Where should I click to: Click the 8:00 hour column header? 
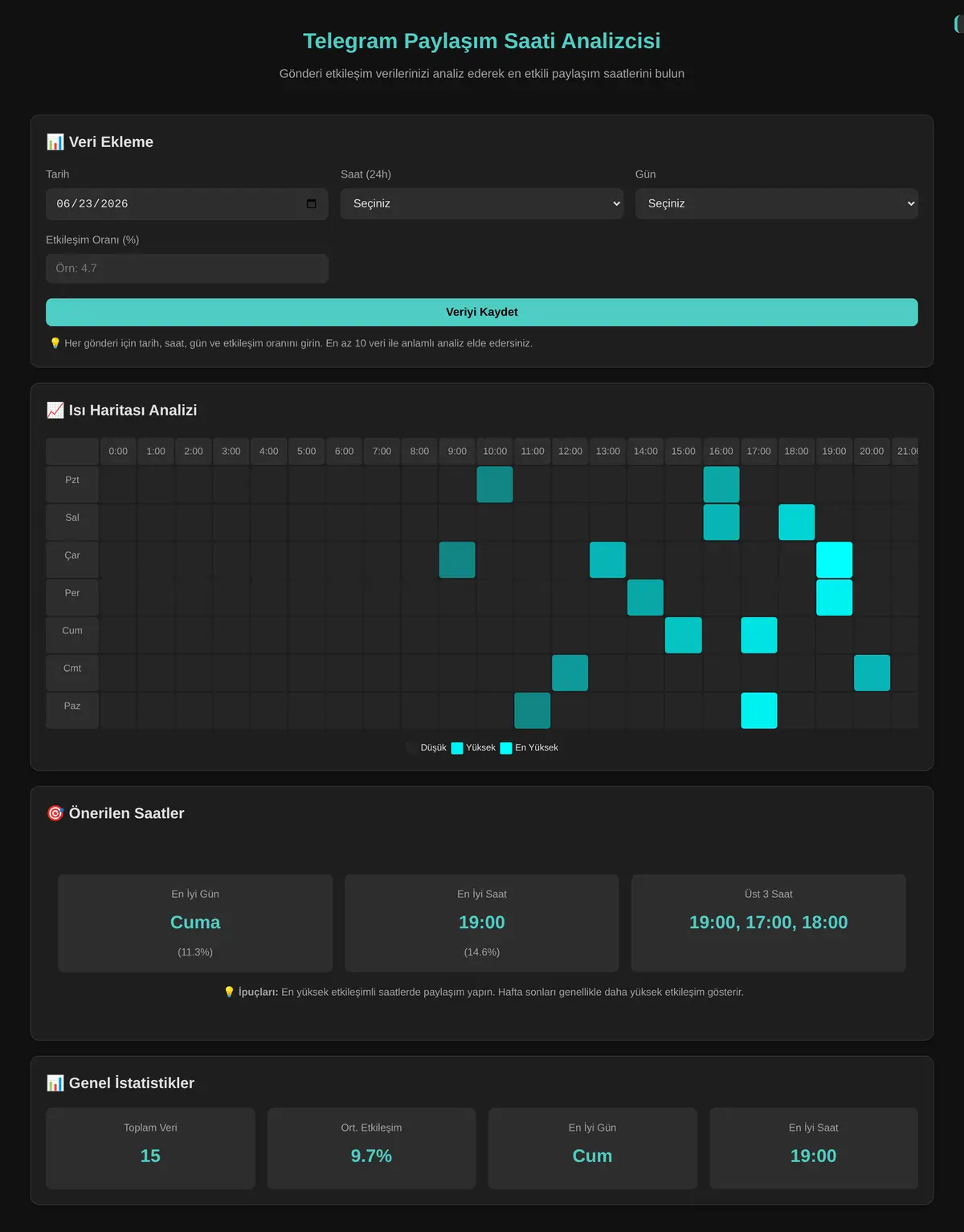[419, 452]
